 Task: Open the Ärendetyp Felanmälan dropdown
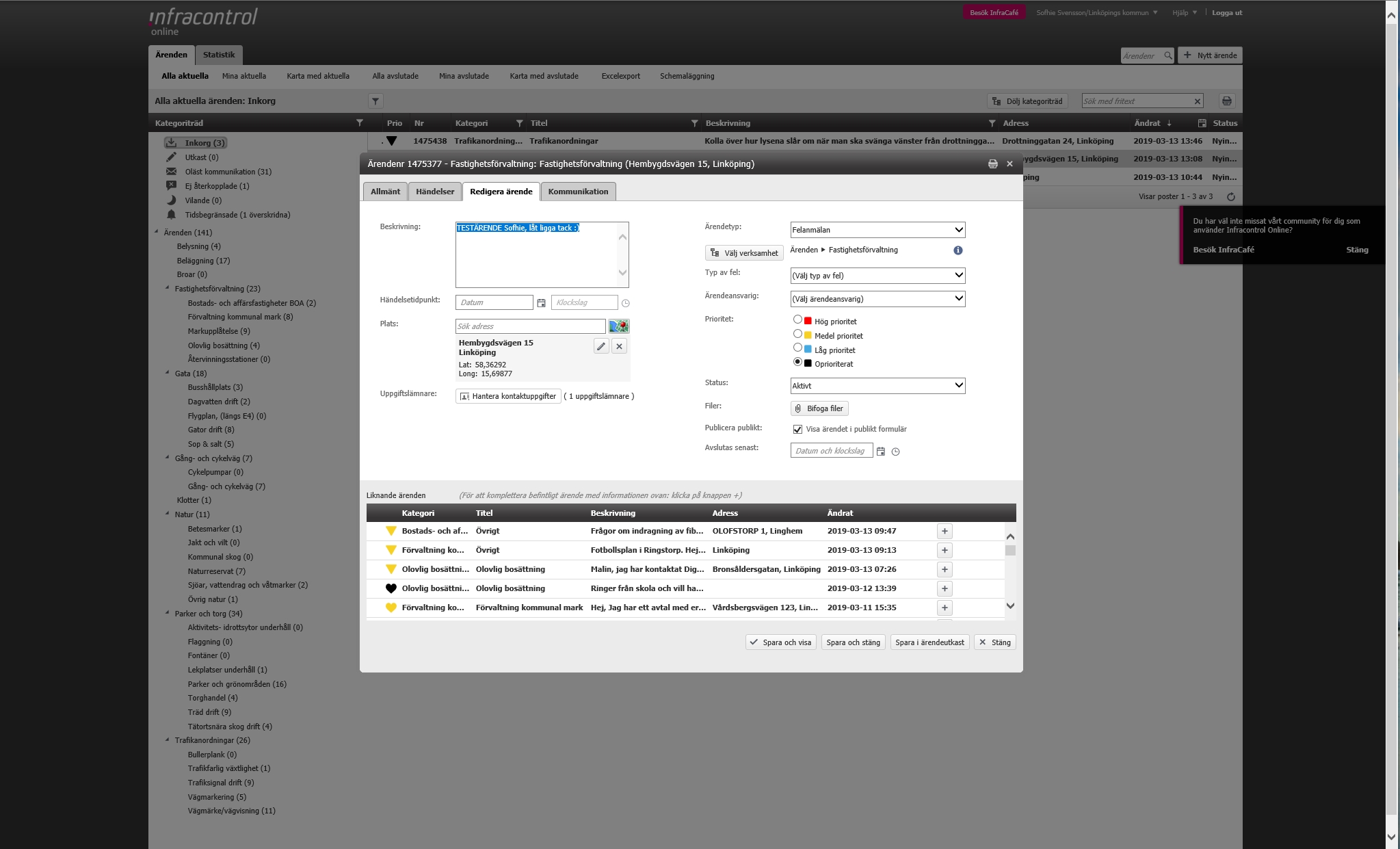(x=877, y=230)
